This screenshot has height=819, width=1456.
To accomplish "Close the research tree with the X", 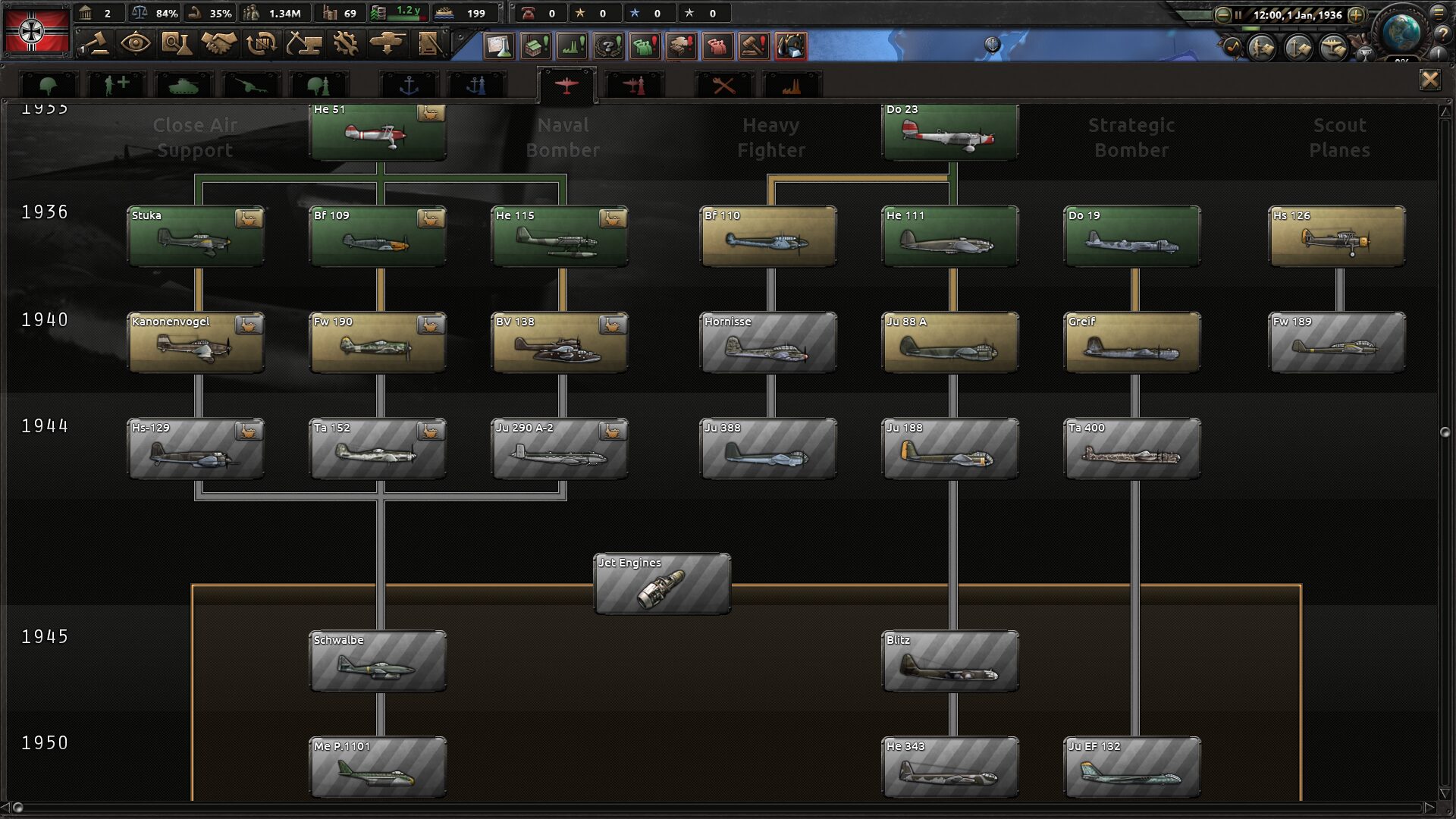I will click(1429, 80).
